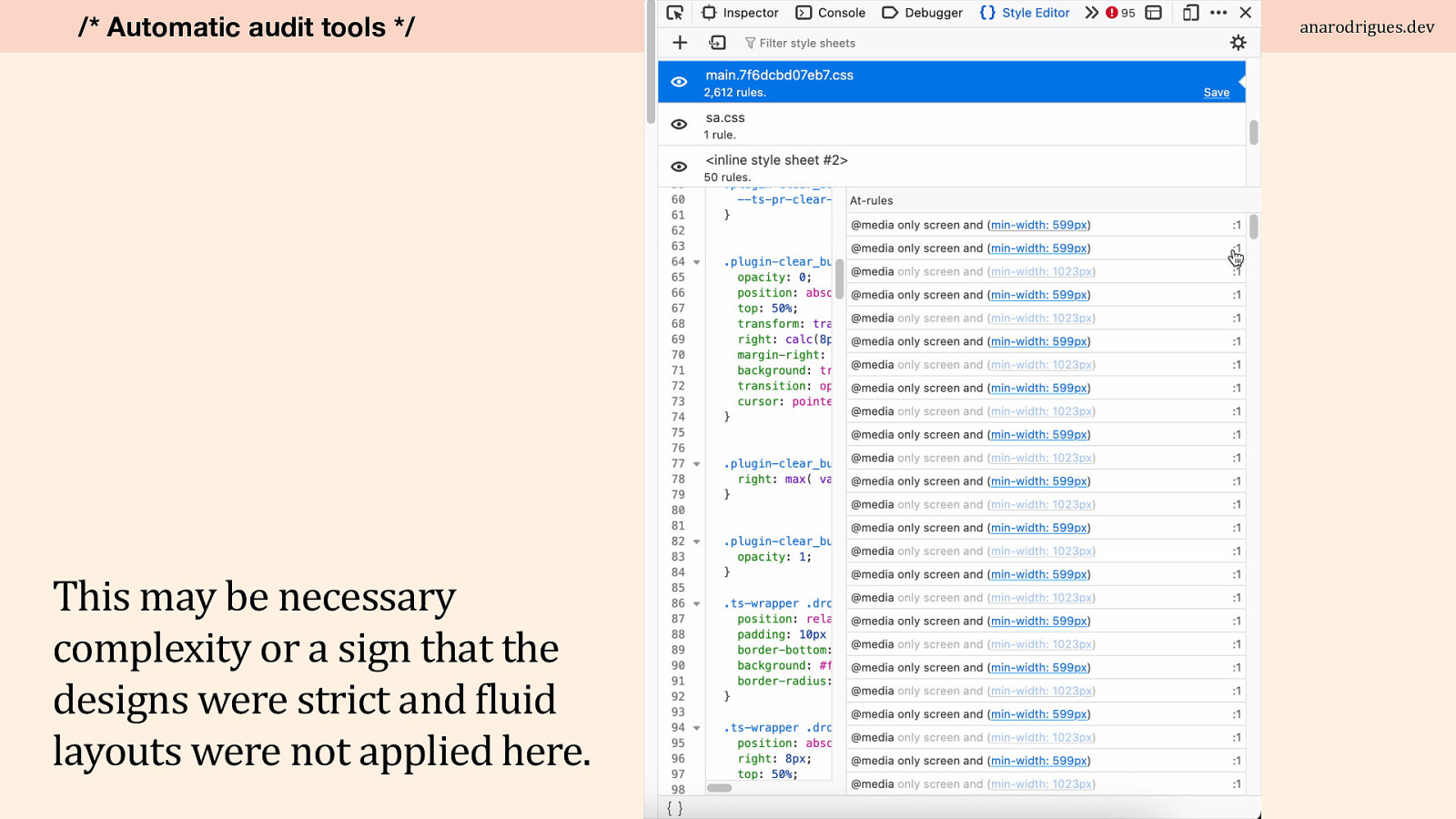Collapse the rule at line 64
Viewport: 1456px width, 819px height.
coord(697,262)
